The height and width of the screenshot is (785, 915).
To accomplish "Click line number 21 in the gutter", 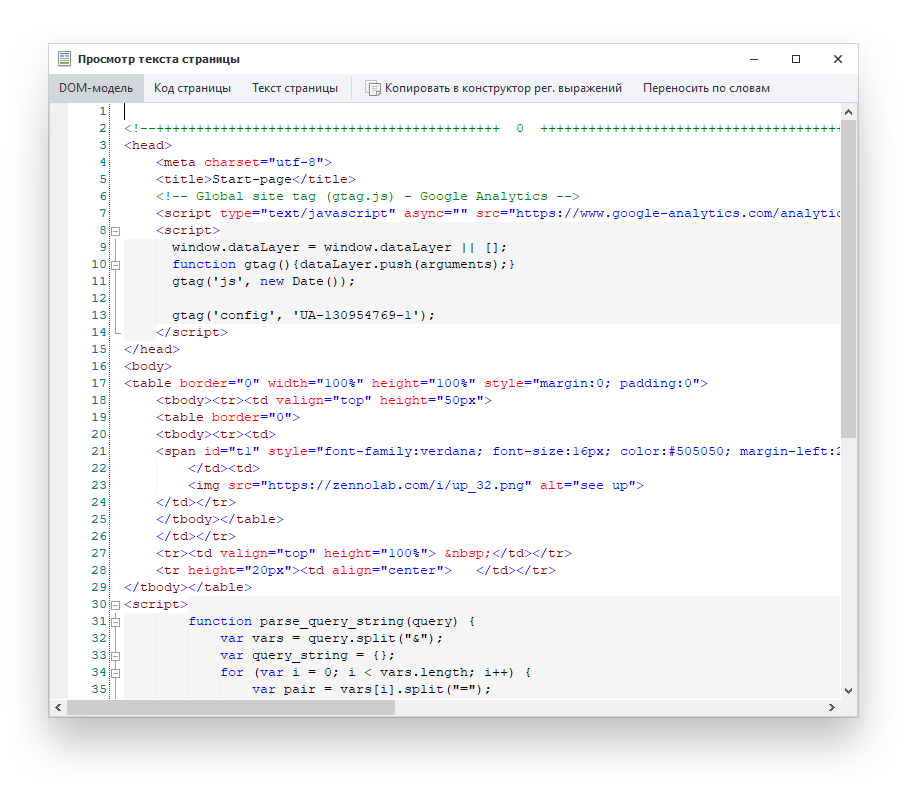I will click(x=98, y=451).
